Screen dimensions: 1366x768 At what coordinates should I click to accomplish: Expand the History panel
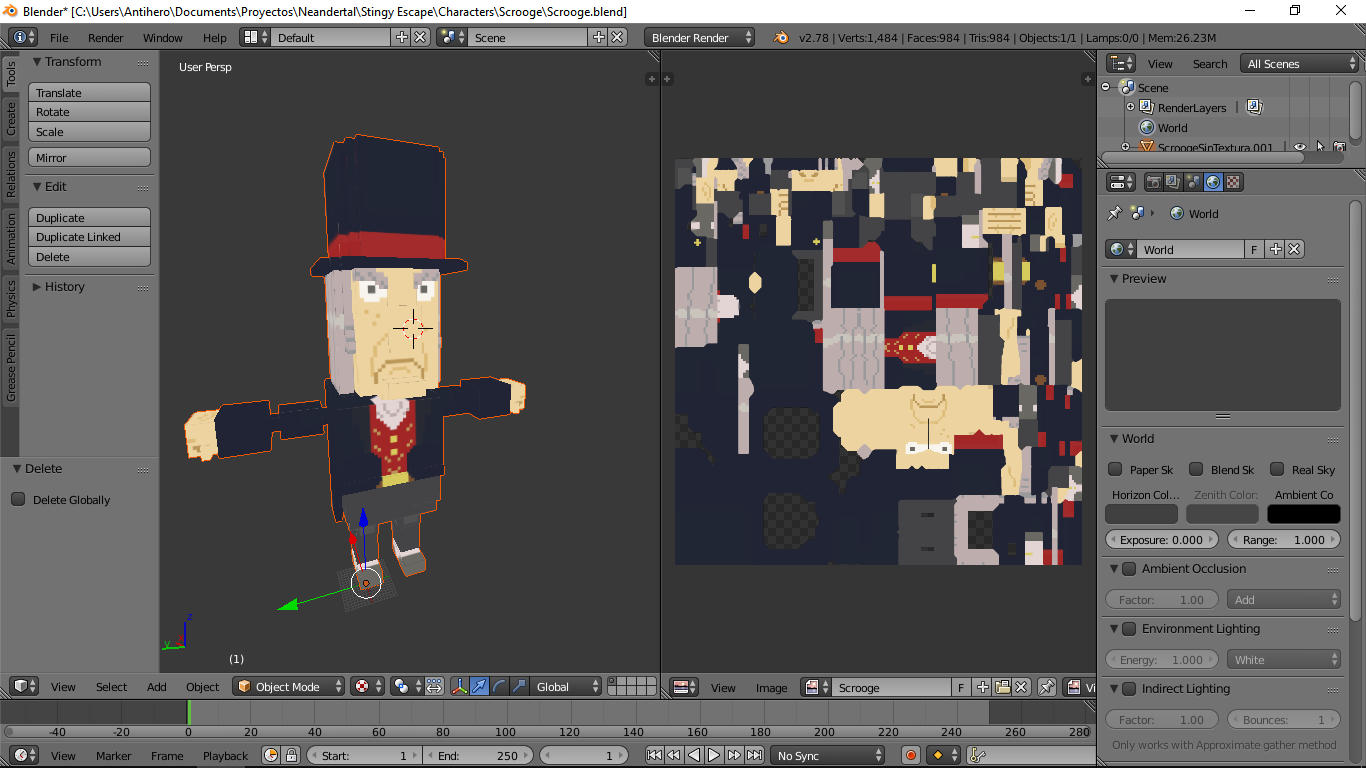click(x=64, y=287)
